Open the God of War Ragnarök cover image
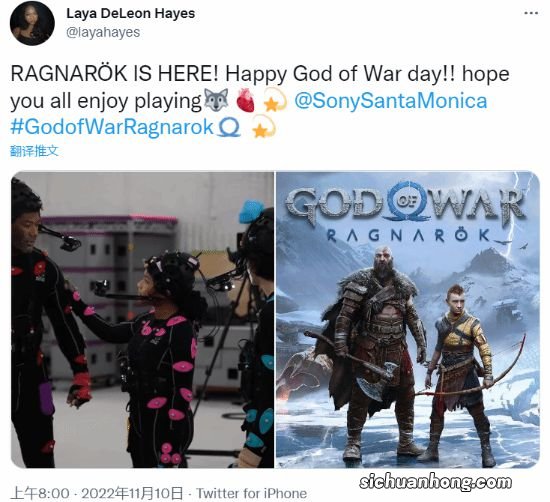550x502 pixels. [x=408, y=320]
